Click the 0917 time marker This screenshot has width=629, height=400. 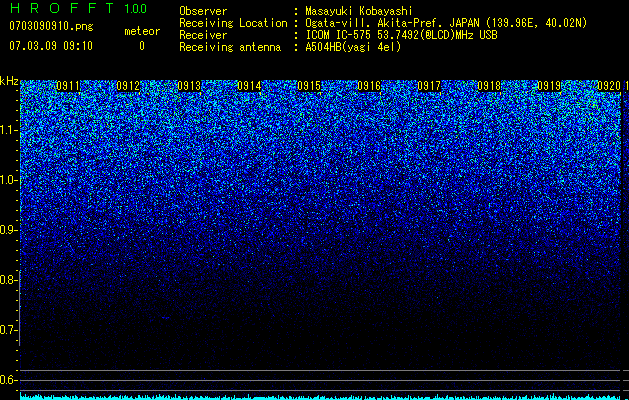(x=429, y=86)
